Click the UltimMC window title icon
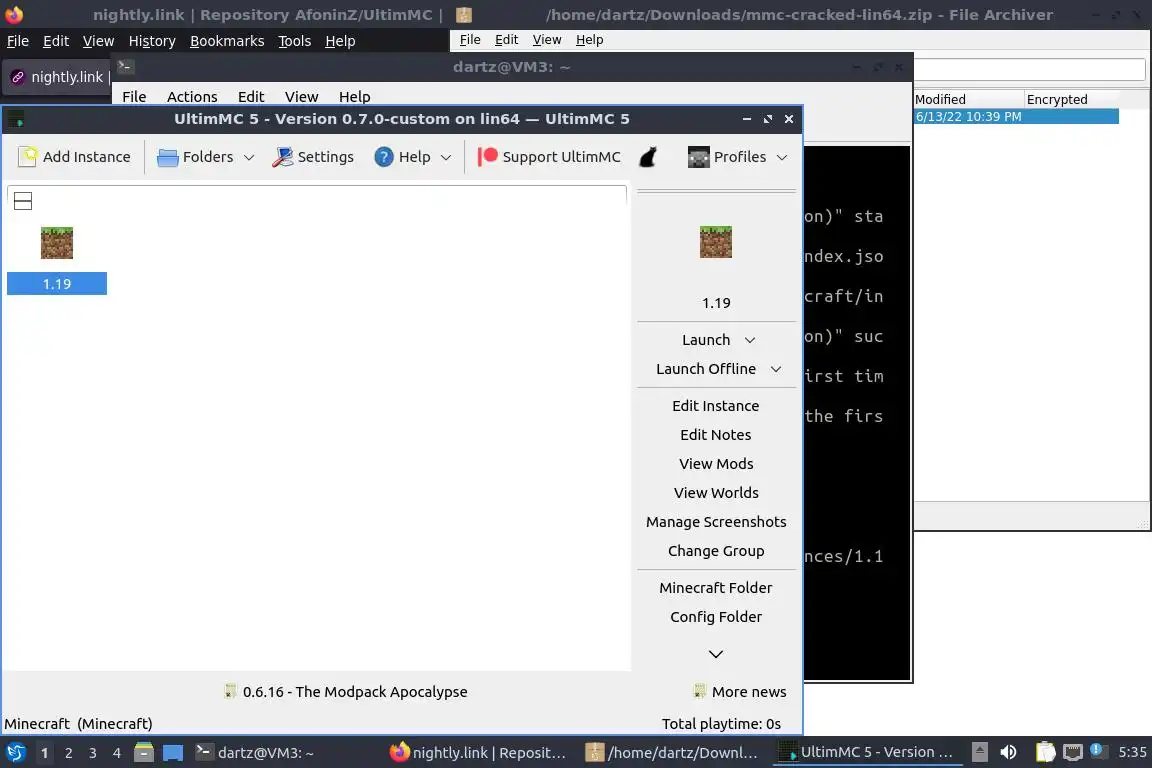This screenshot has width=1152, height=768. (x=15, y=119)
